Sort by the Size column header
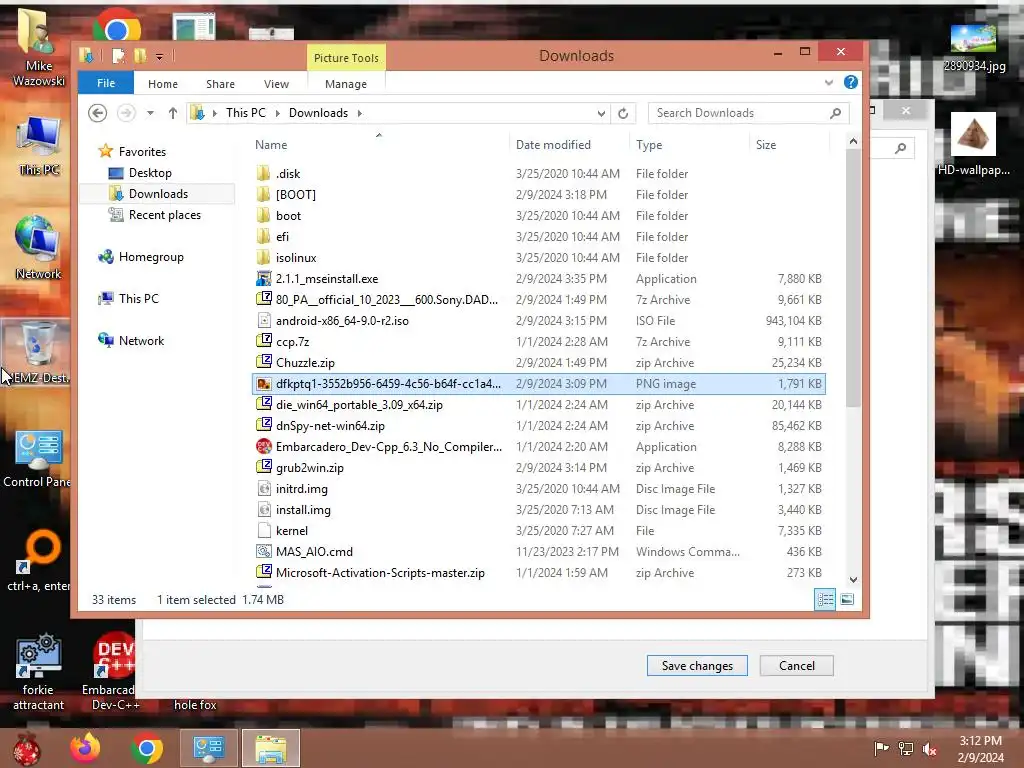 tap(789, 144)
